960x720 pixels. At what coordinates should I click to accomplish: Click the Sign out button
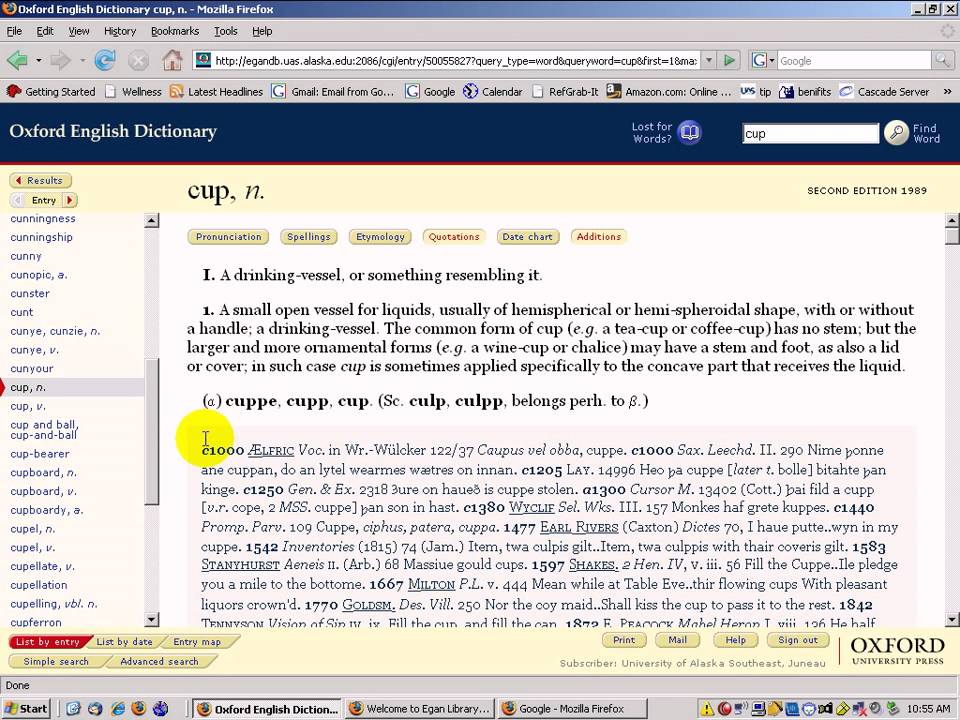(798, 640)
